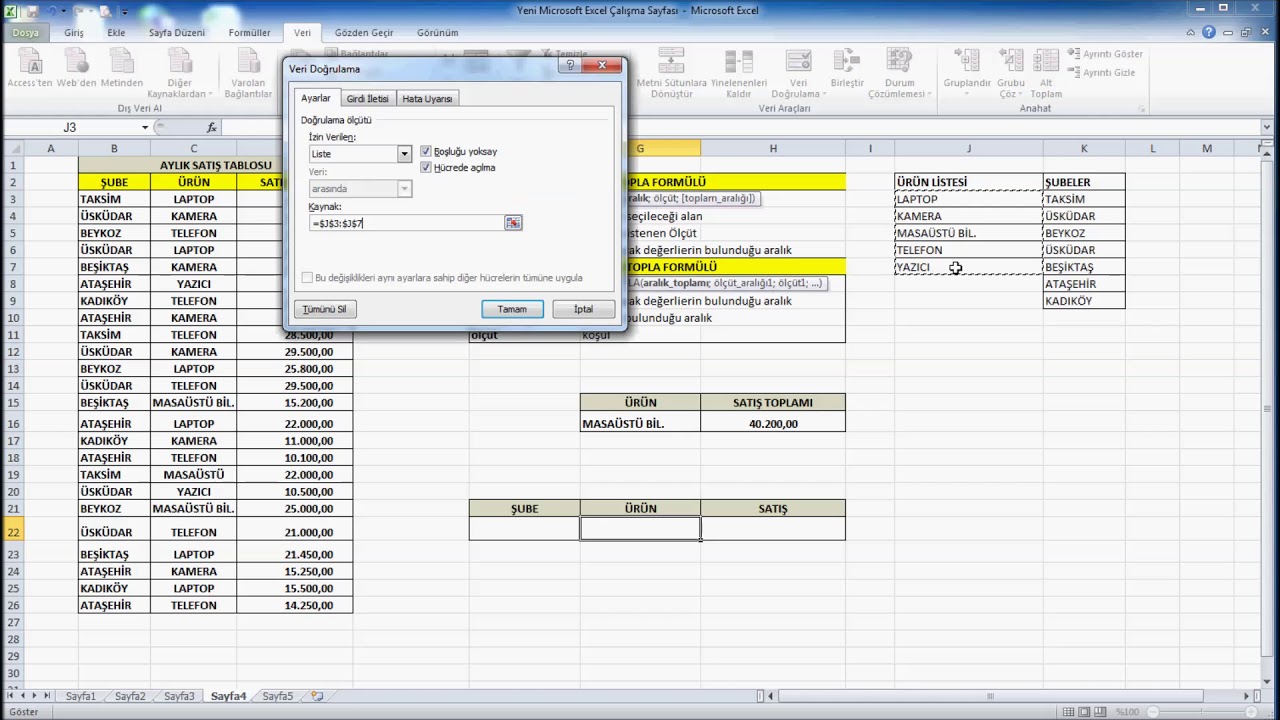Click insert new worksheet icon
1280x720 pixels.
[317, 696]
